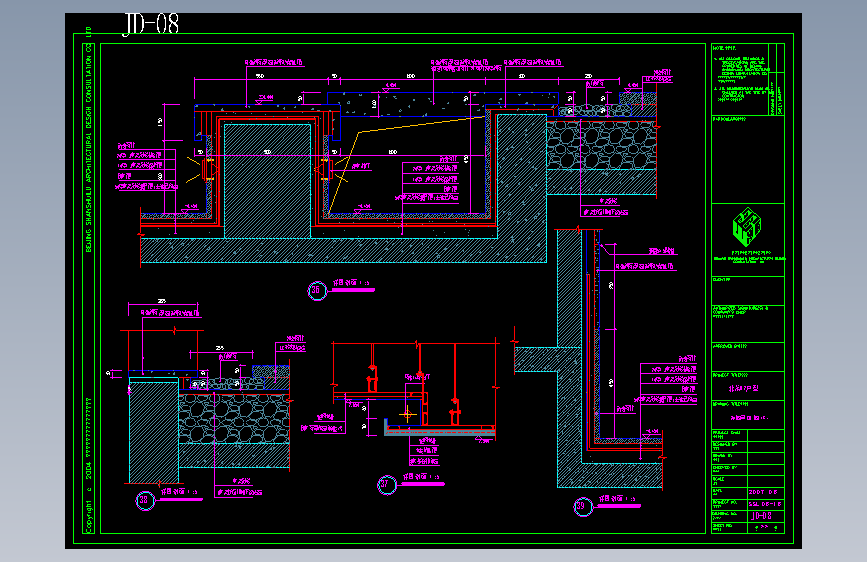Select the detail marker circle numbered 39
The width and height of the screenshot is (867, 562).
point(582,506)
